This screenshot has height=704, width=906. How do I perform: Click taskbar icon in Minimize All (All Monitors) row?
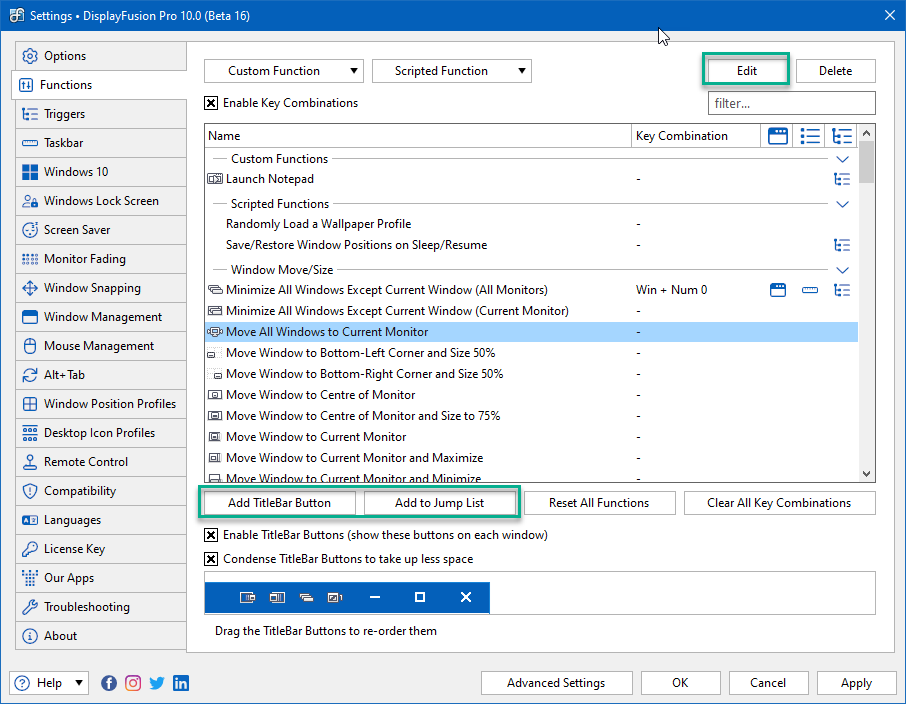point(810,290)
